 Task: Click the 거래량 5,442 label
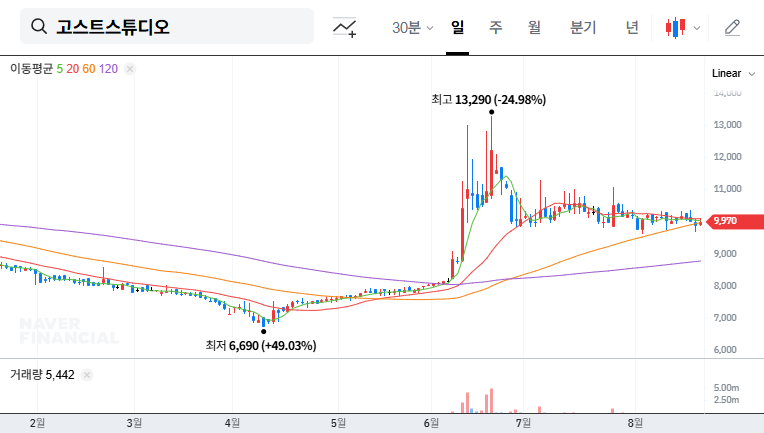pos(42,375)
